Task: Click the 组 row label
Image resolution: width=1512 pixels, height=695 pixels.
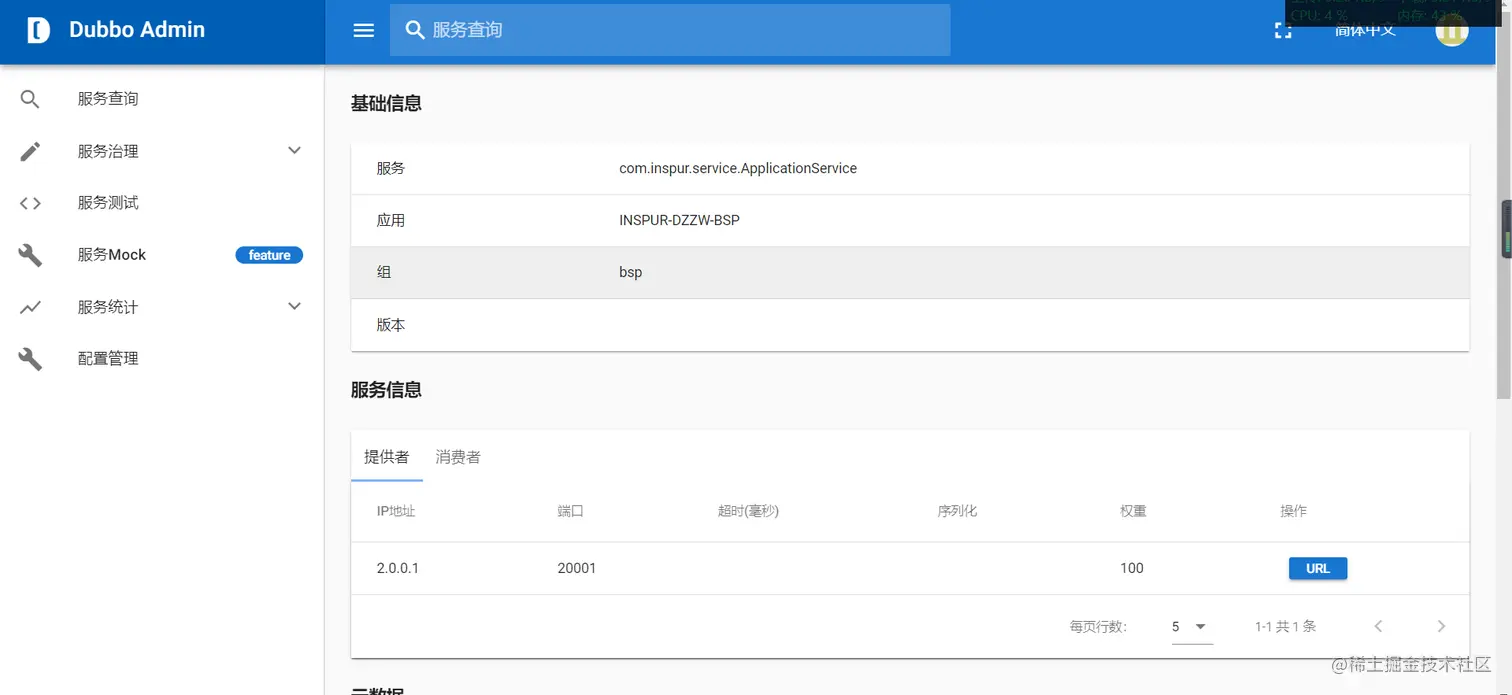Action: click(x=384, y=272)
